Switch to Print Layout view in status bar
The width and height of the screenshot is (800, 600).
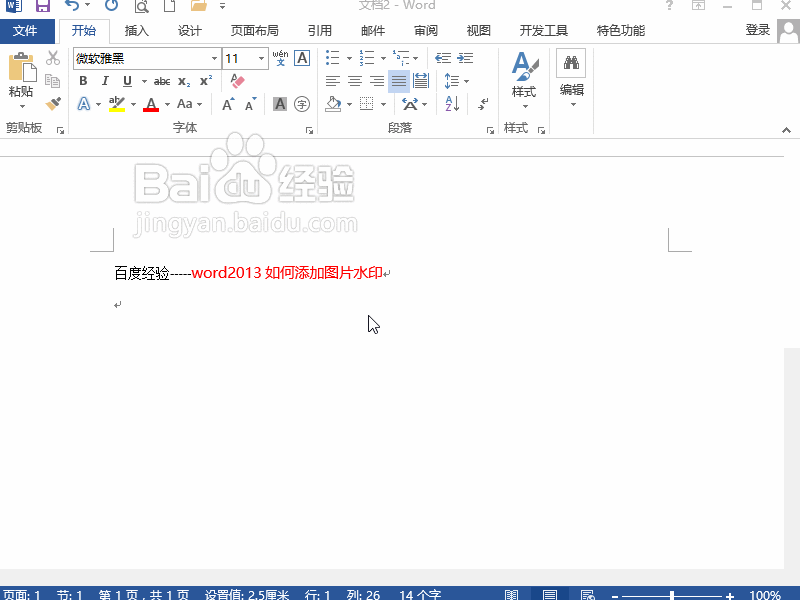(549, 594)
